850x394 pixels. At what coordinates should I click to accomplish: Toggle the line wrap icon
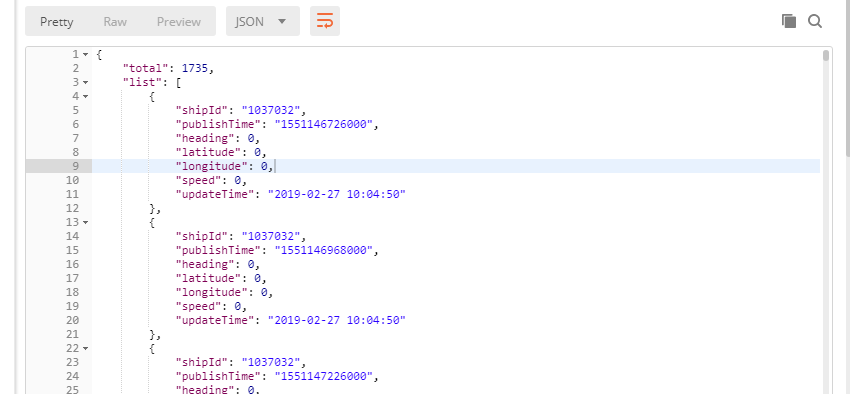tap(325, 22)
